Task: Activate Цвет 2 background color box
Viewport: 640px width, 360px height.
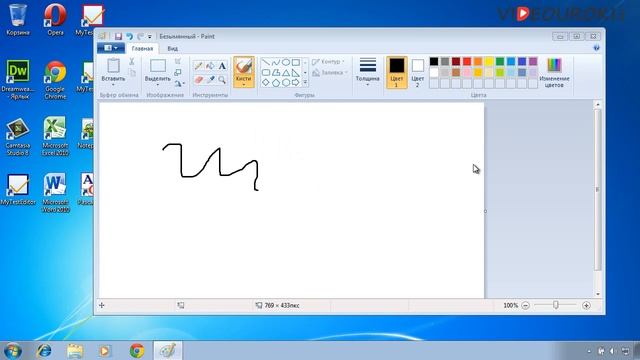Action: (418, 73)
